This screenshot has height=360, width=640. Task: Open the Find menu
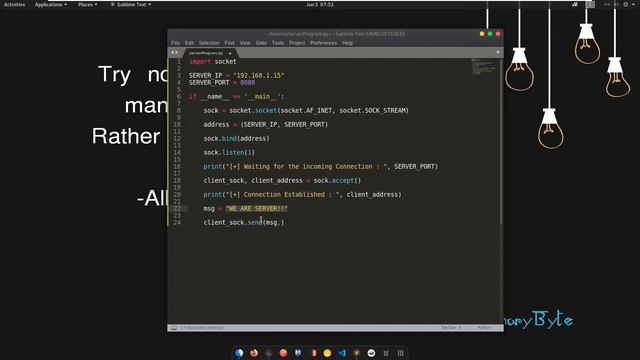click(229, 43)
